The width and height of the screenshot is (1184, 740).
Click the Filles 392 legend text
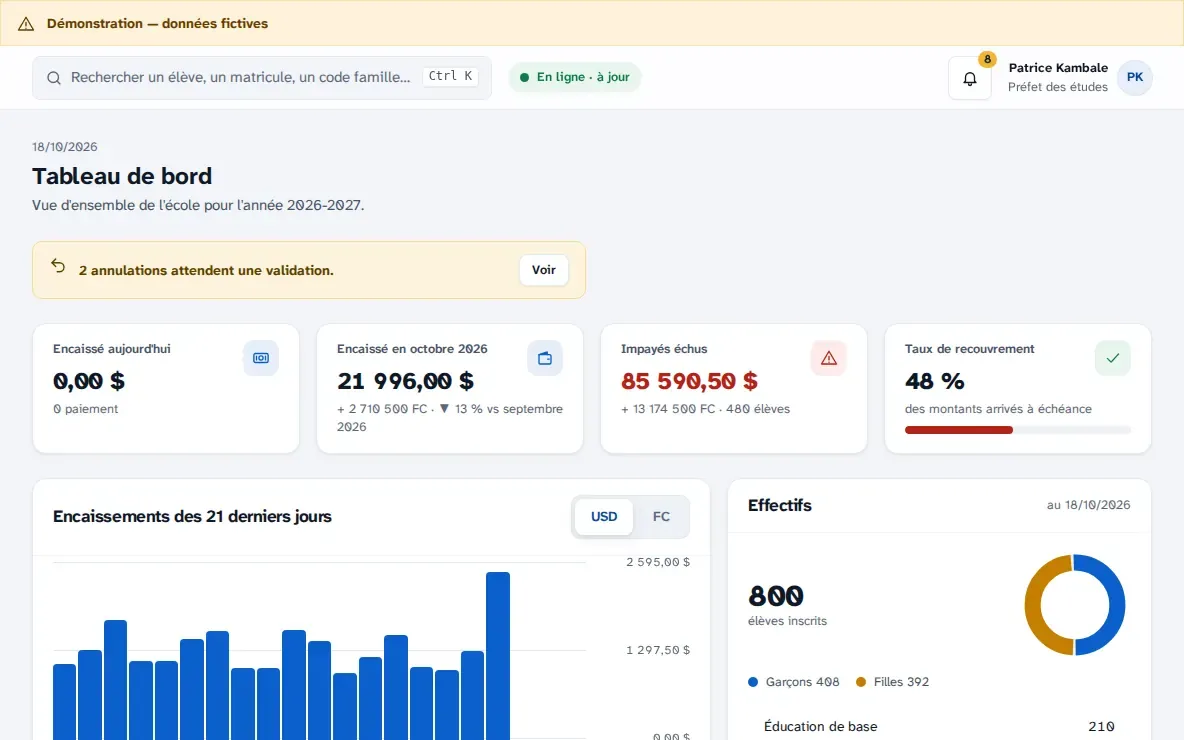pos(901,682)
